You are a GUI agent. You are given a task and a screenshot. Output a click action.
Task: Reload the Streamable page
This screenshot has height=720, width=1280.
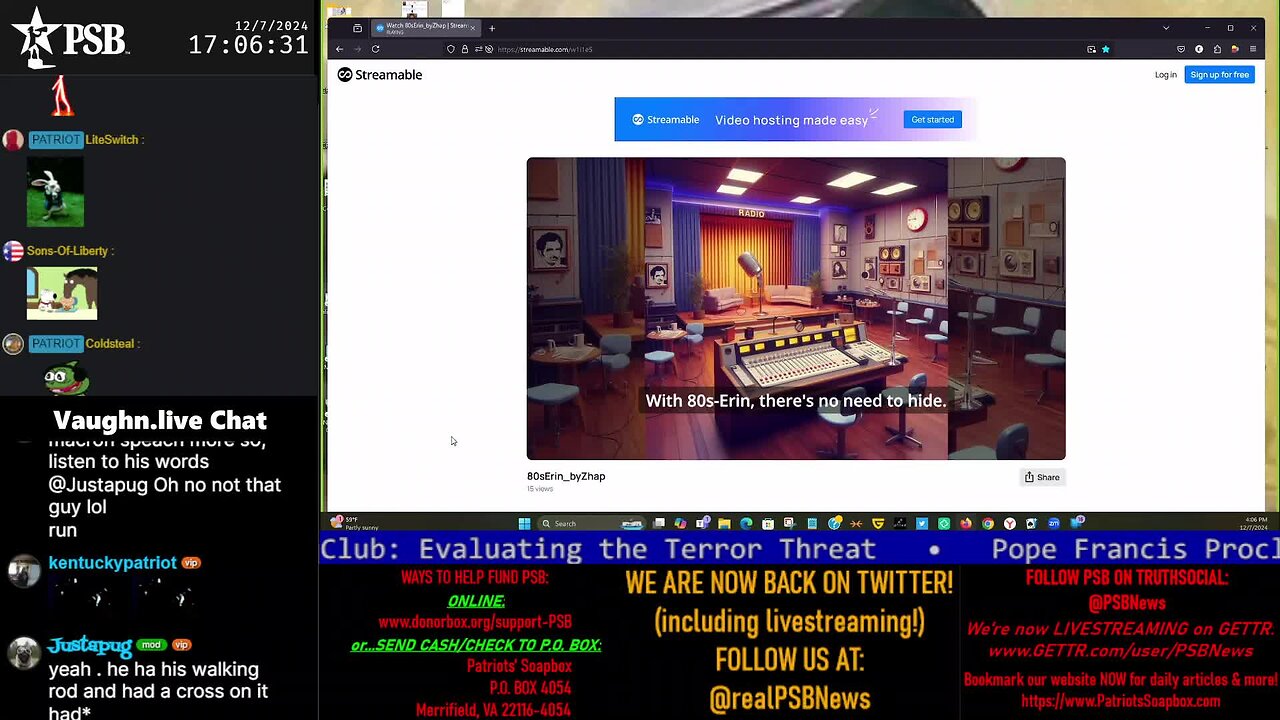click(x=375, y=49)
